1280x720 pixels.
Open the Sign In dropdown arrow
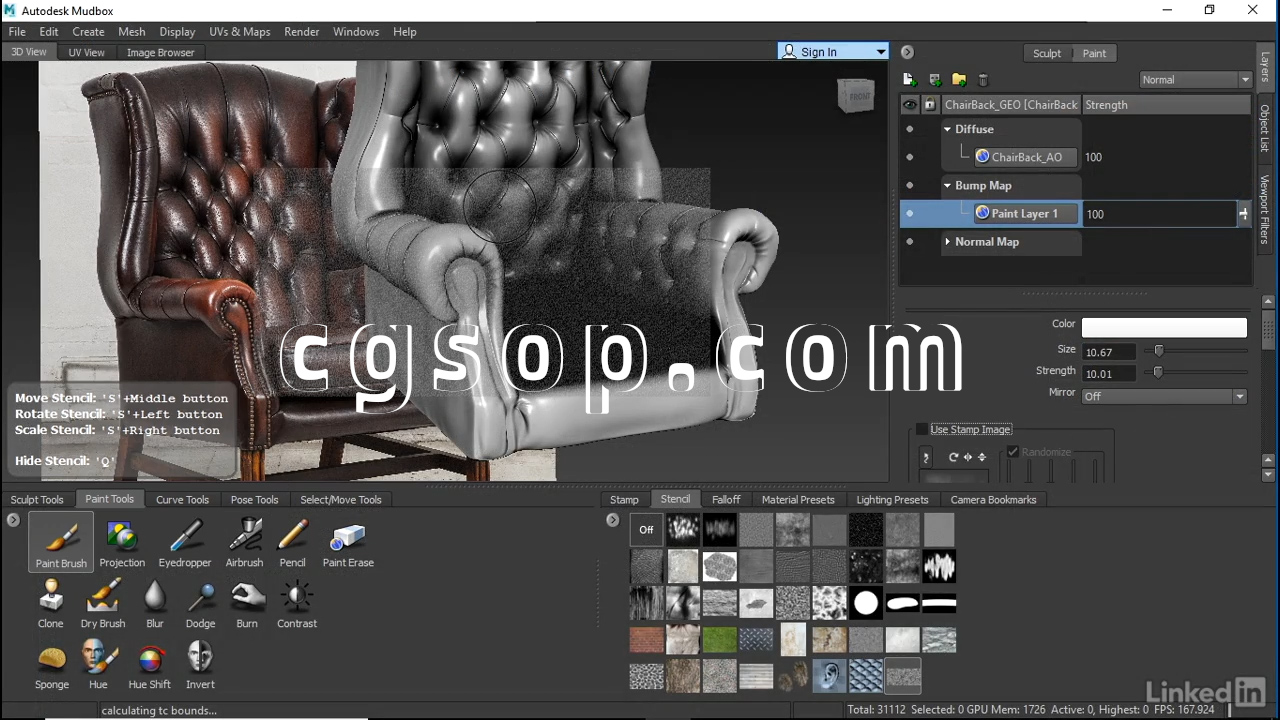point(881,52)
